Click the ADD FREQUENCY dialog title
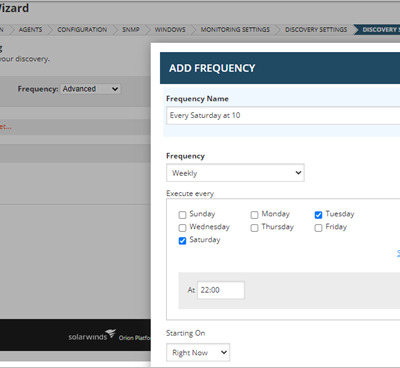Image resolution: width=400 pixels, height=368 pixels. (212, 68)
